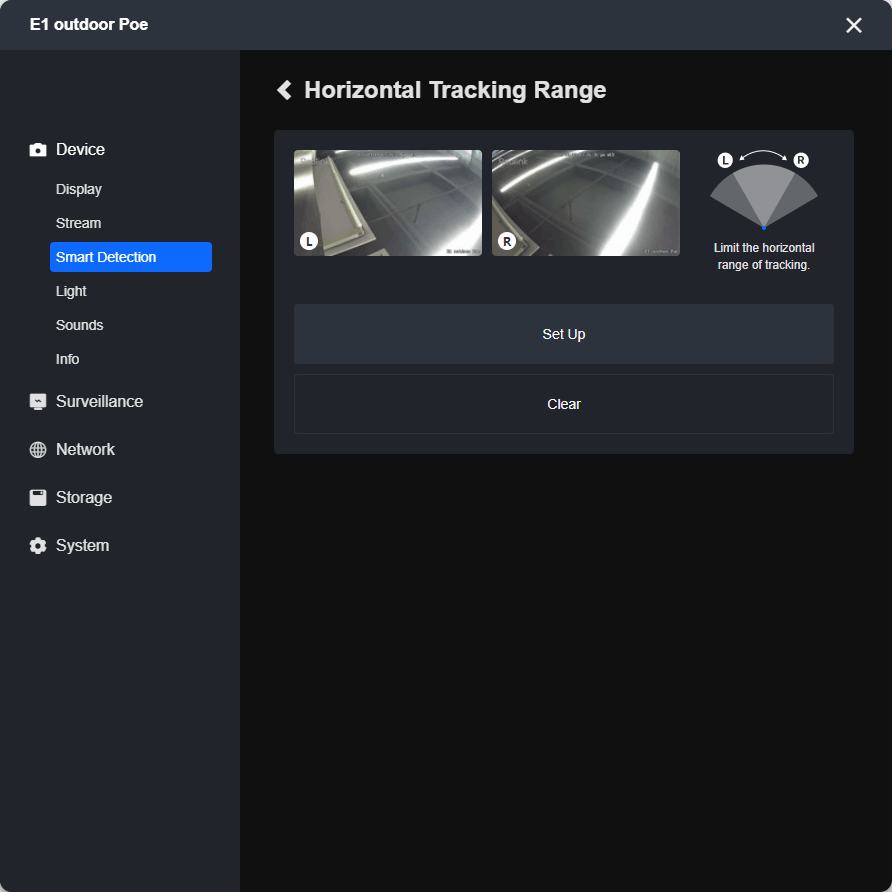Click the Storage card icon
The width and height of the screenshot is (892, 892).
coord(38,497)
